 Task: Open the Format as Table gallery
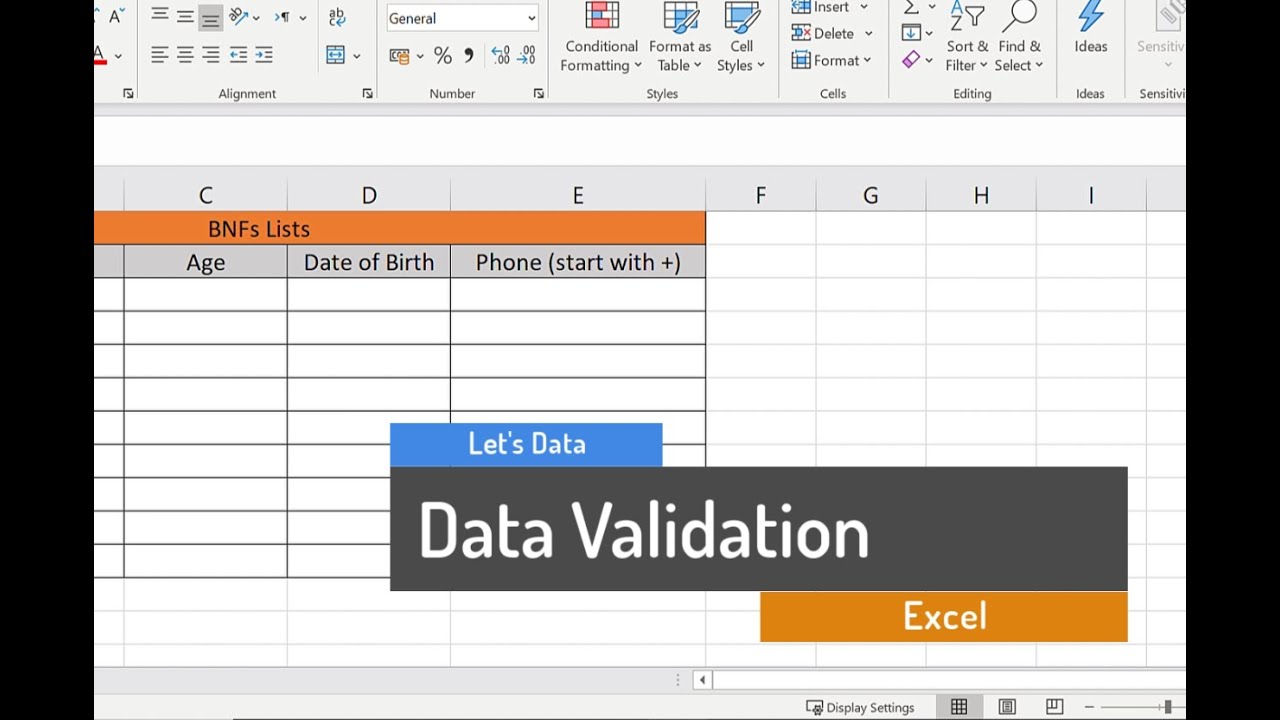(x=680, y=38)
